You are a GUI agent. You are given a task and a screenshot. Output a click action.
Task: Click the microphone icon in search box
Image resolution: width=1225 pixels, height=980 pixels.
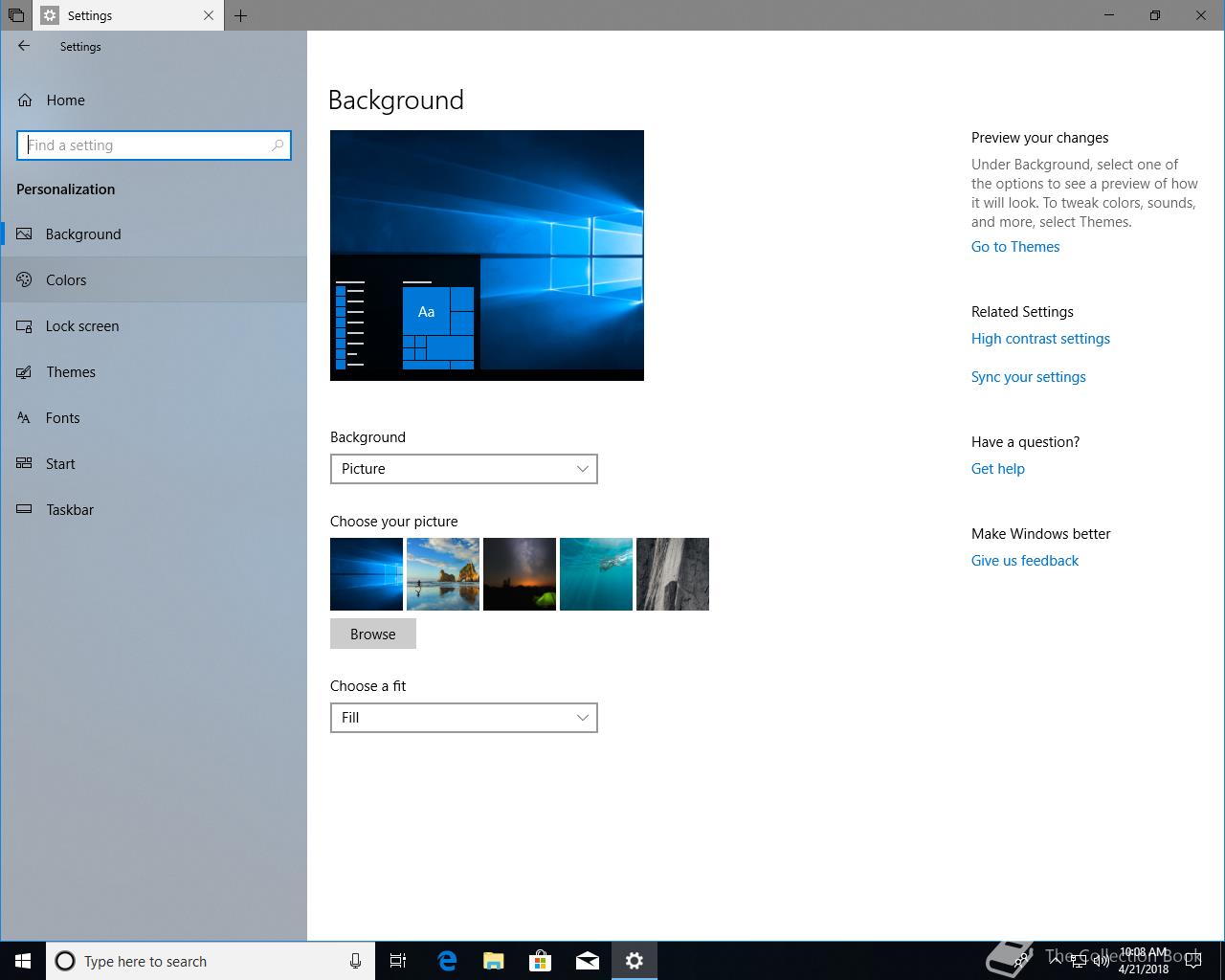(x=355, y=961)
